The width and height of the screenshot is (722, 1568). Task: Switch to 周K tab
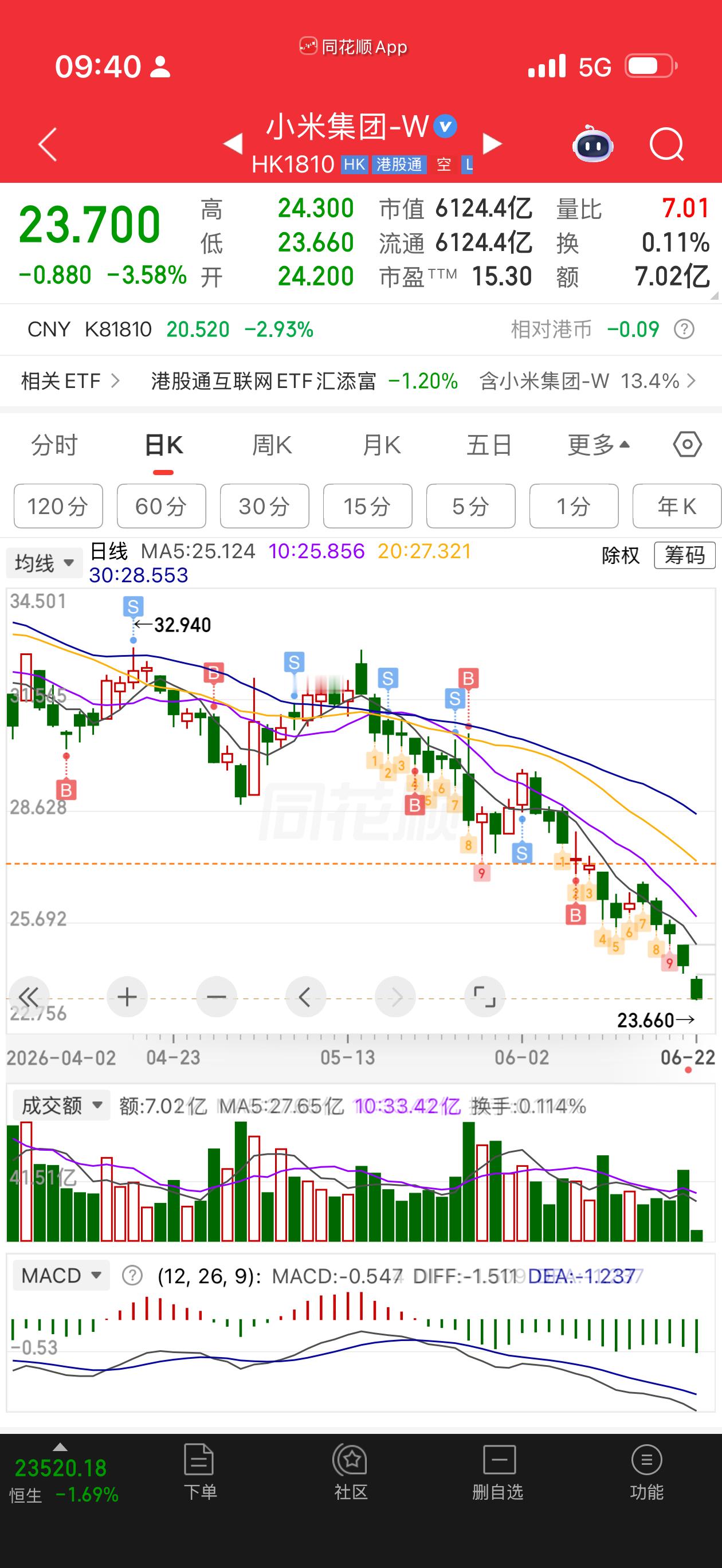pyautogui.click(x=272, y=445)
